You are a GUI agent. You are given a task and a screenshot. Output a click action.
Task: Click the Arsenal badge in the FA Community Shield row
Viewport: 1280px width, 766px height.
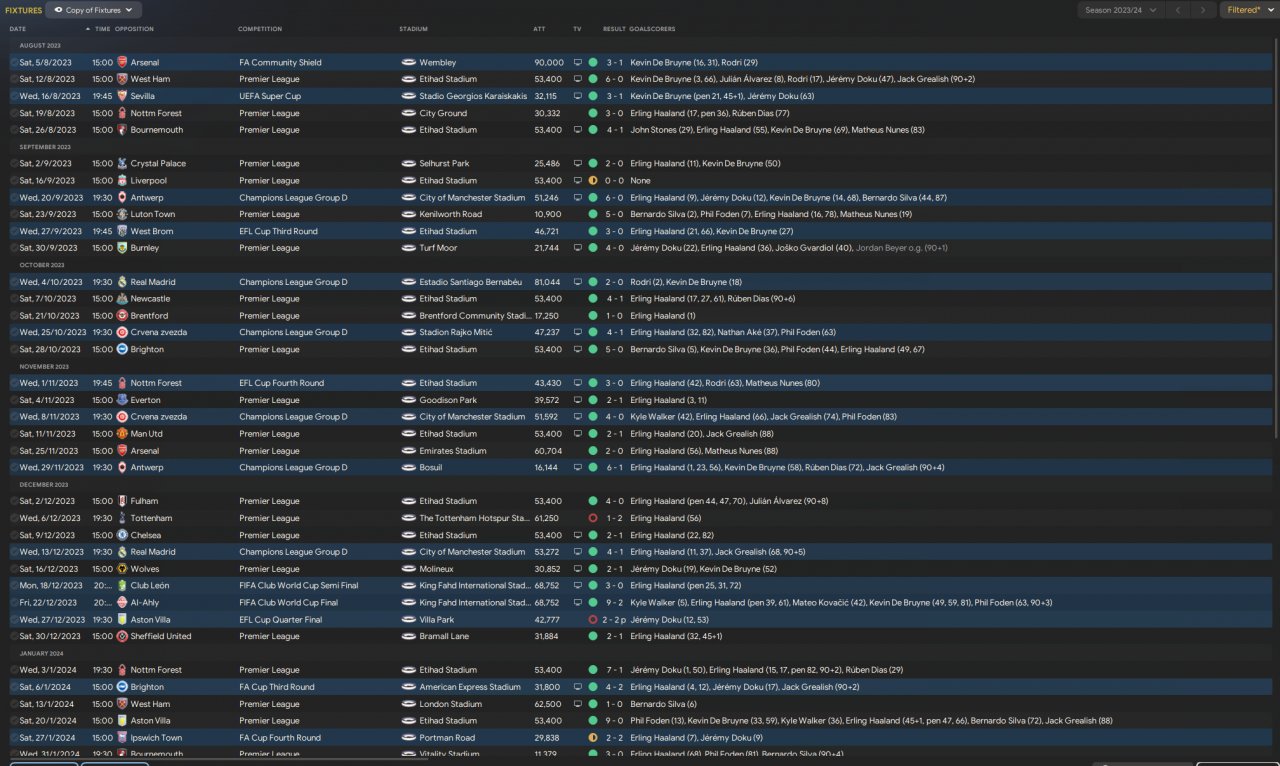click(122, 62)
